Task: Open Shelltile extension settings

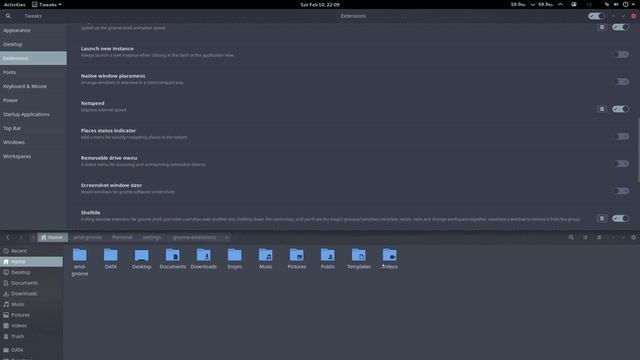Action: pos(602,218)
